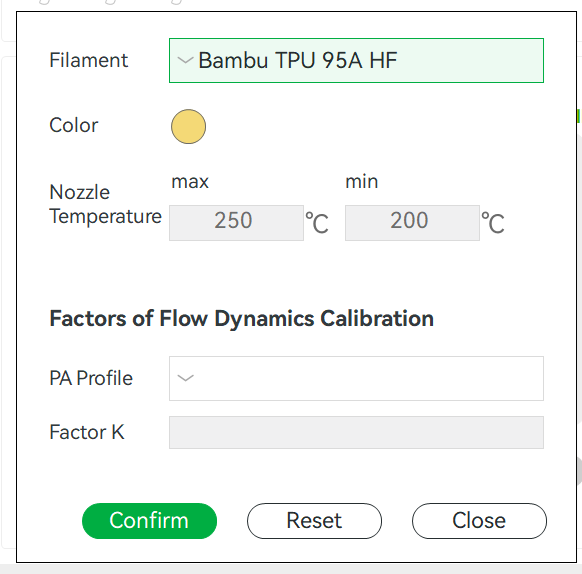The image size is (582, 574).
Task: Reset the filament settings
Action: pos(314,521)
